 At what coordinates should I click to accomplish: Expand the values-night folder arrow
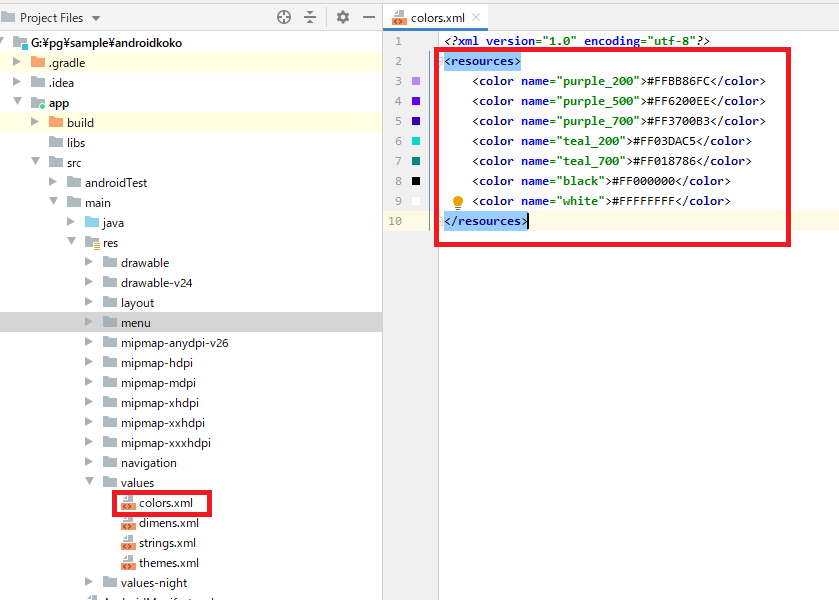point(89,582)
